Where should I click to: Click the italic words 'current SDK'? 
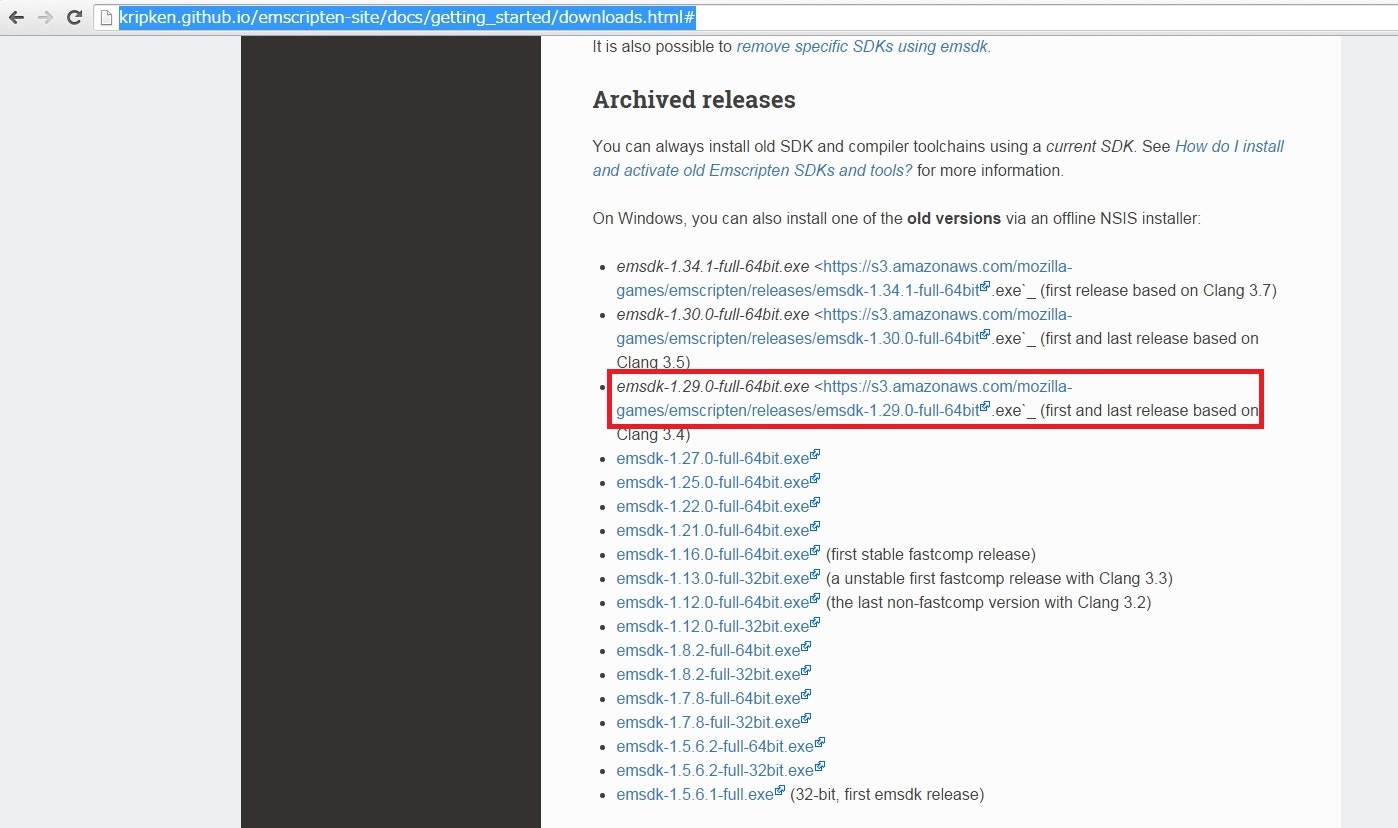tap(1090, 146)
